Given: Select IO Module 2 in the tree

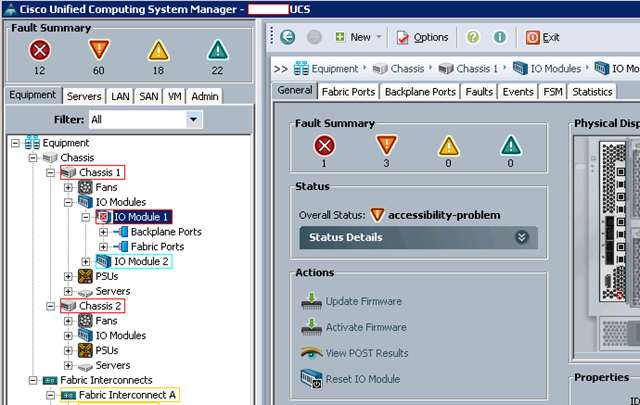Looking at the screenshot, I should (134, 261).
